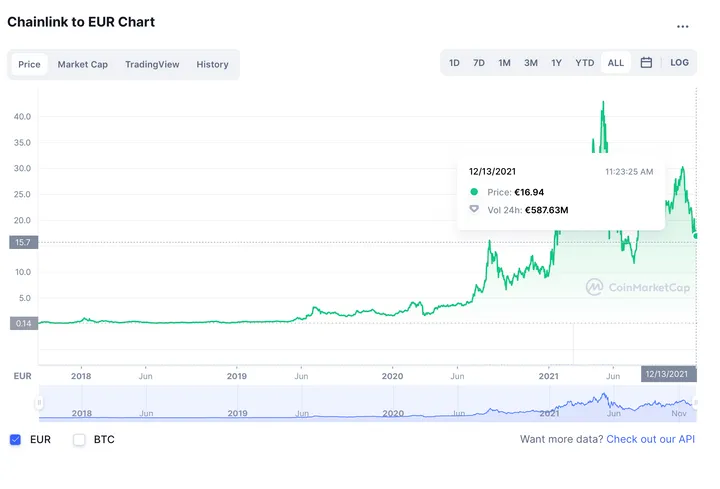720x489 pixels.
Task: Open the three-dot more options menu
Action: pyautogui.click(x=682, y=27)
